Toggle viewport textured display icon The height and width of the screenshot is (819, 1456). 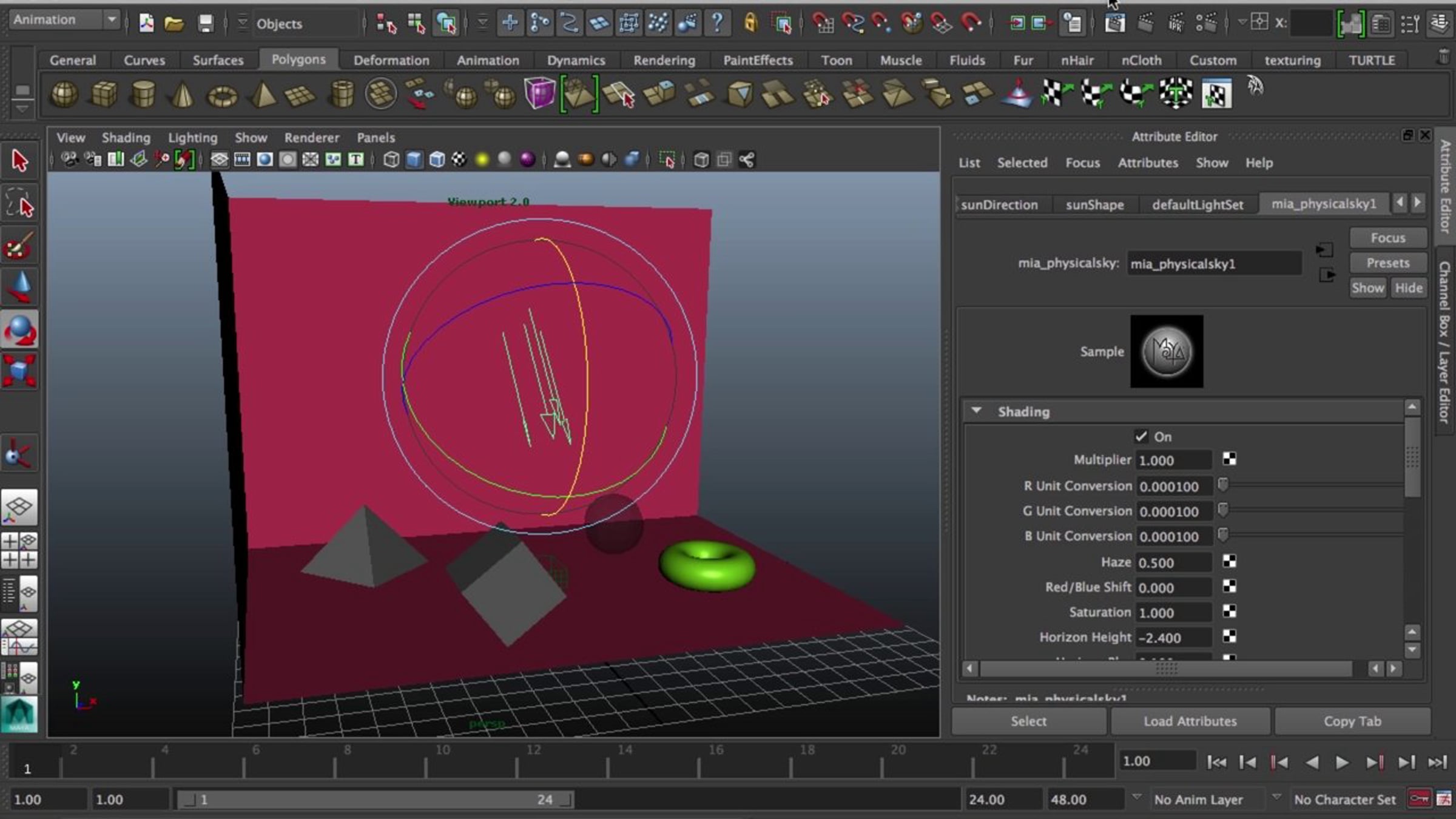459,160
